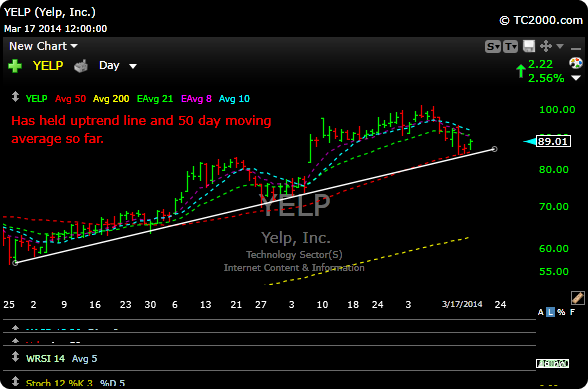Click the floppy disk save icon

(529, 46)
